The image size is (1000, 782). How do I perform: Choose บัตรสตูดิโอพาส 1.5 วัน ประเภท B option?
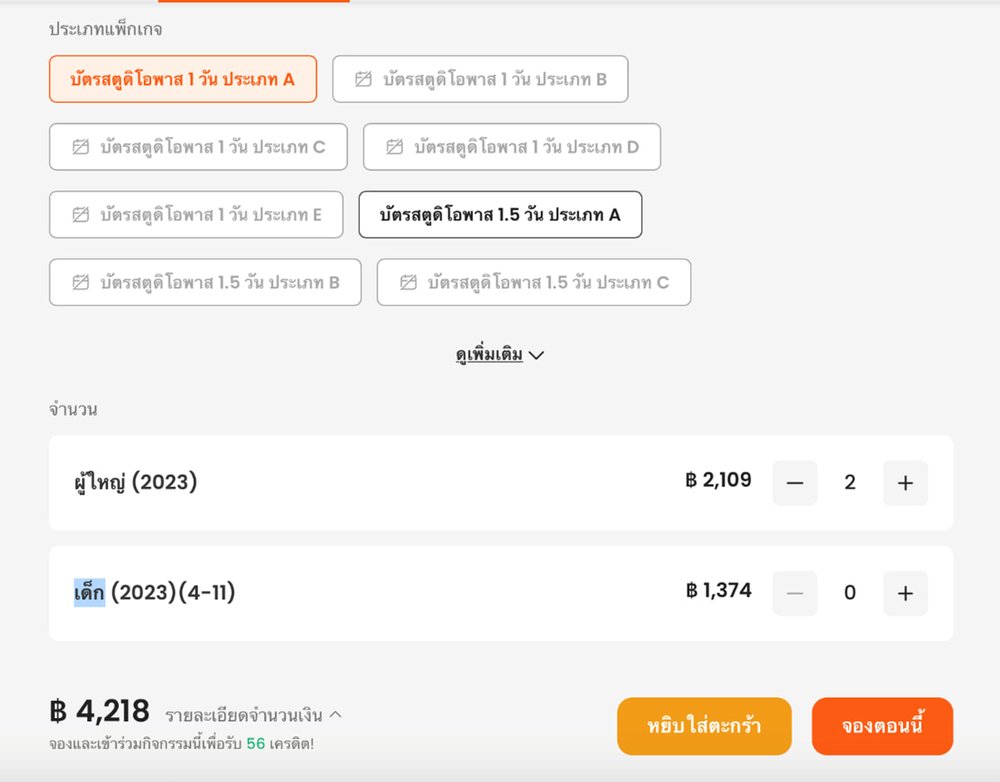pyautogui.click(x=205, y=283)
